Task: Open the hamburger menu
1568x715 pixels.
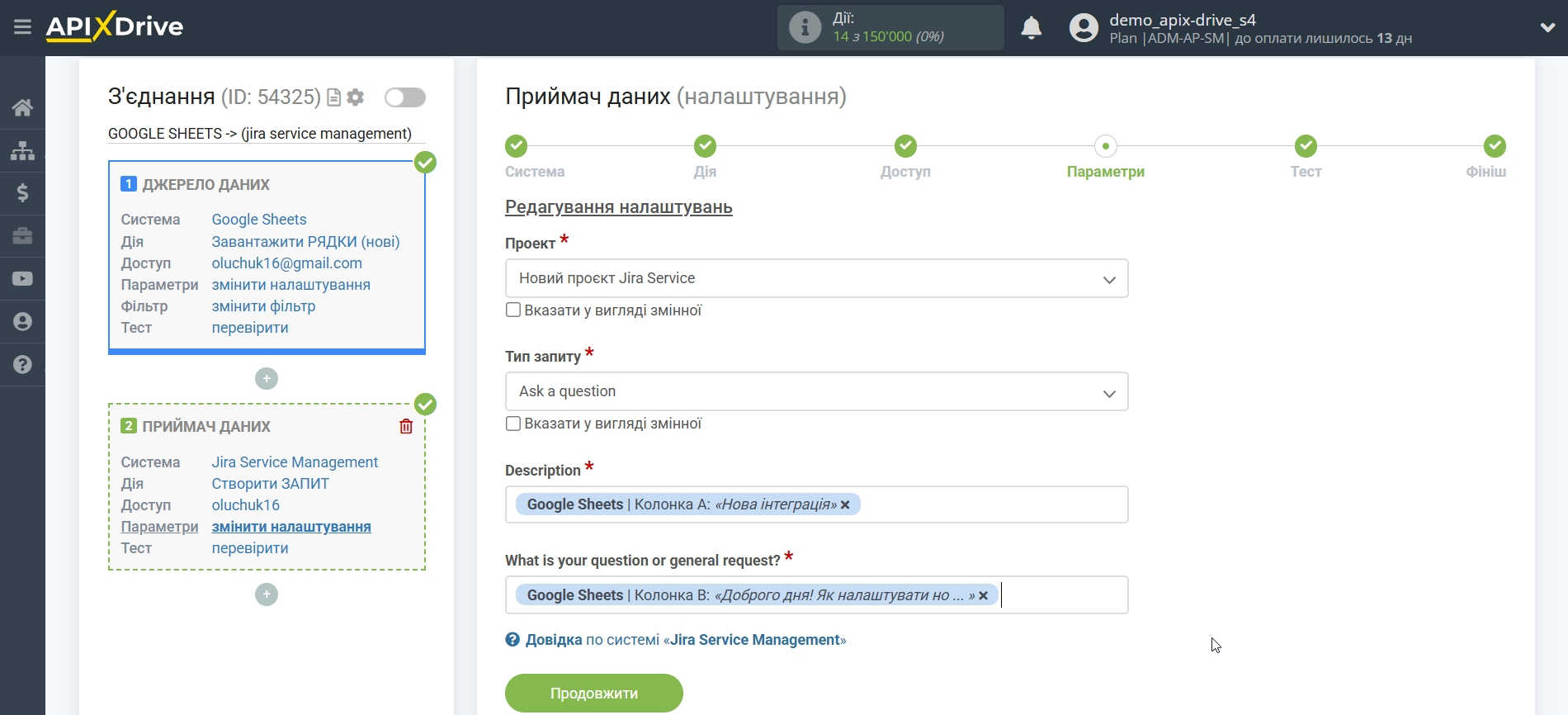Action: tap(22, 27)
